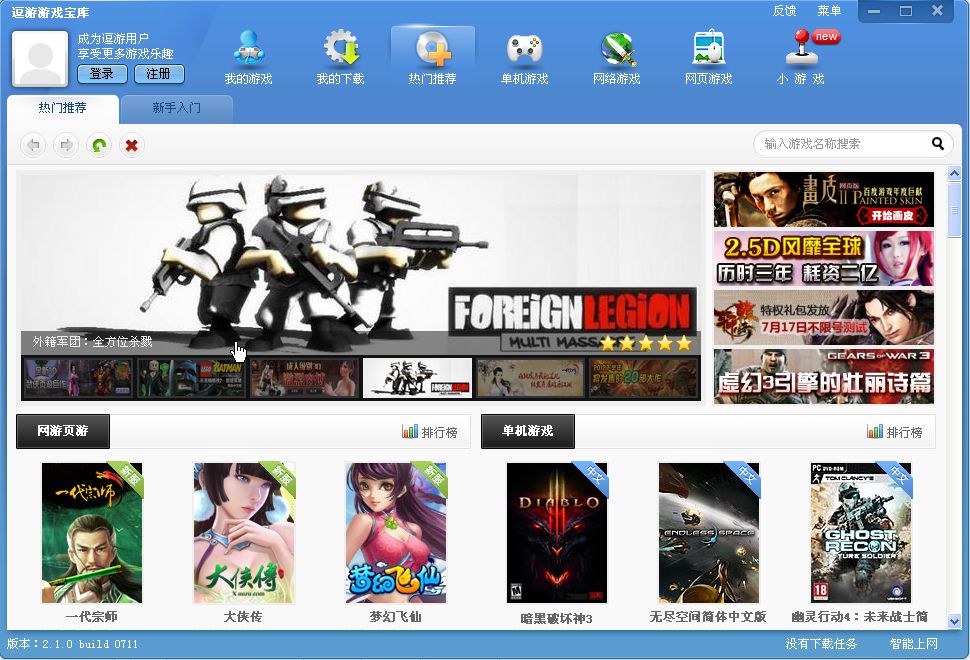The image size is (970, 660).
Task: Open Diablo III game cover
Action: (557, 533)
